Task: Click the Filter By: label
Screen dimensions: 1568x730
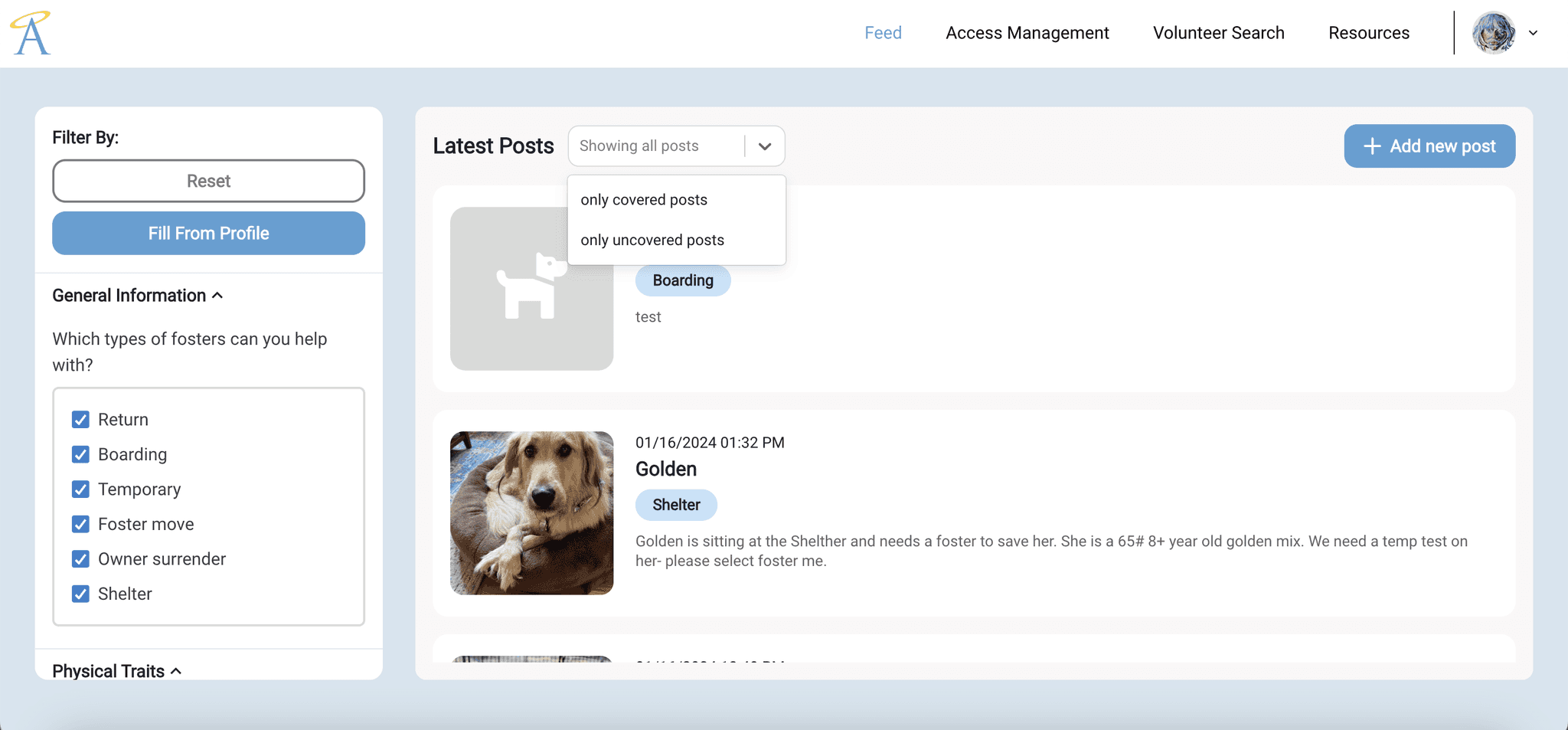Action: [85, 137]
